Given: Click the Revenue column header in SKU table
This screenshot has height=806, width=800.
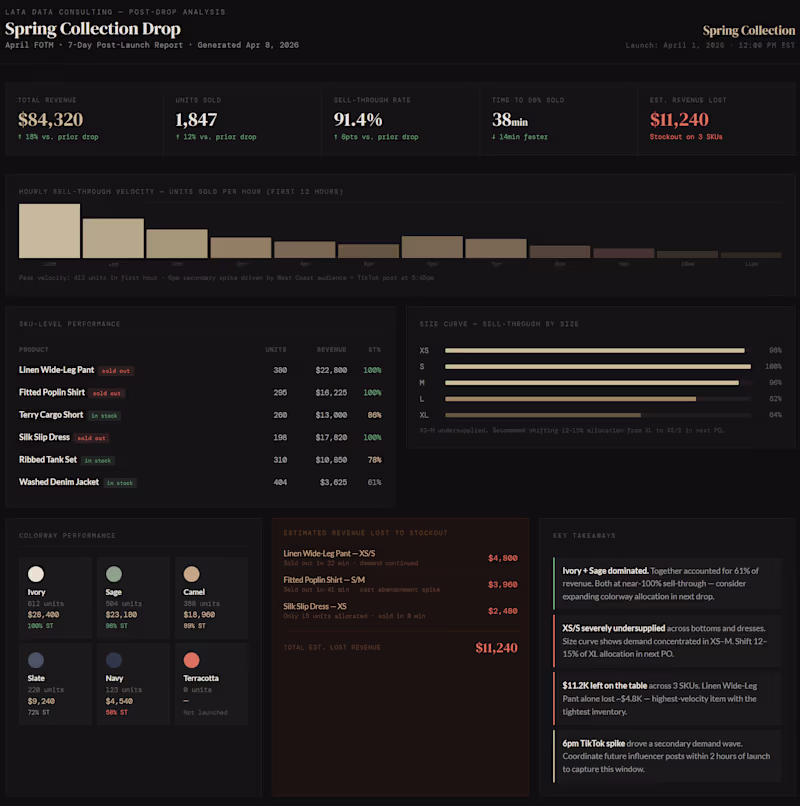Looking at the screenshot, I should click(331, 350).
